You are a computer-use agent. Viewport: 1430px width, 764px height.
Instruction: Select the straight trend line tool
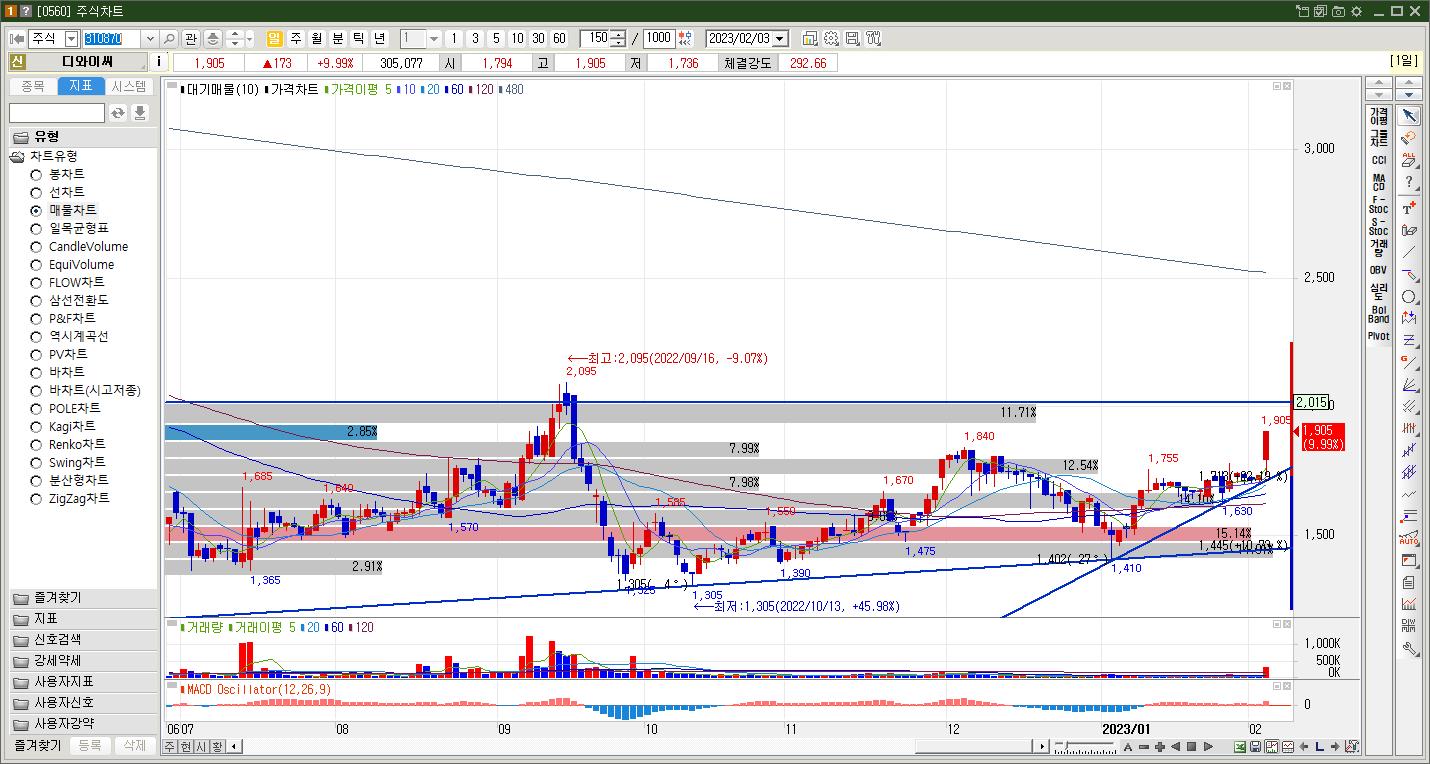click(1409, 252)
